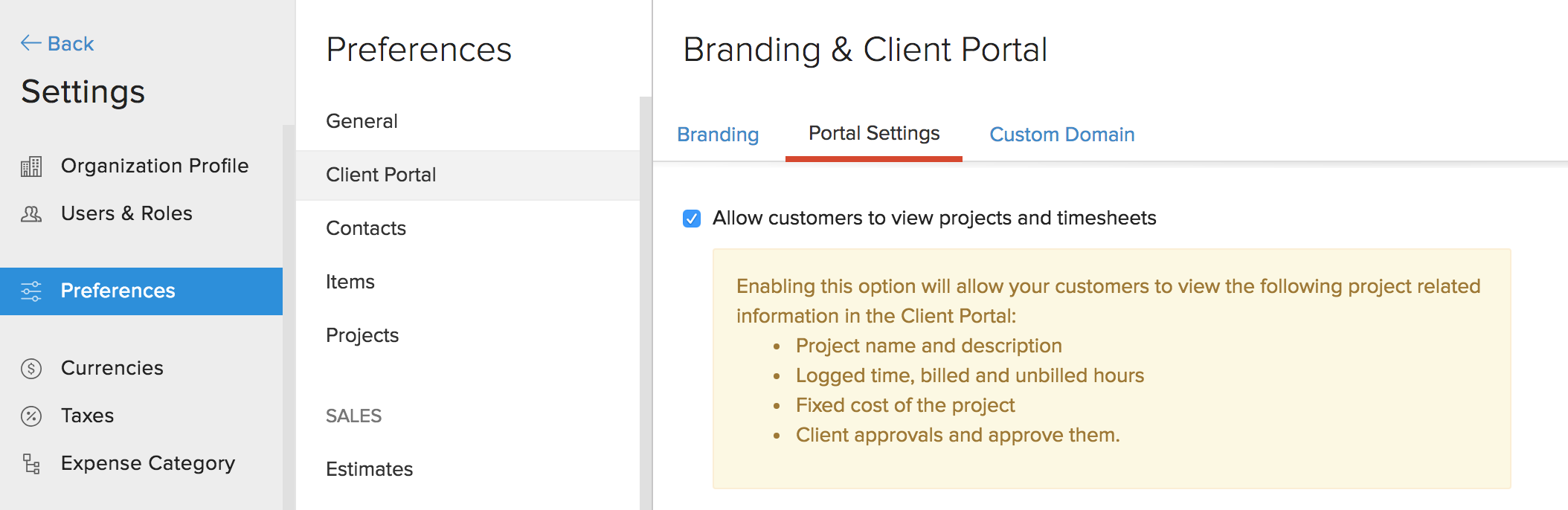The width and height of the screenshot is (1568, 510).
Task: Select Client Portal in preferences list
Action: (x=381, y=175)
